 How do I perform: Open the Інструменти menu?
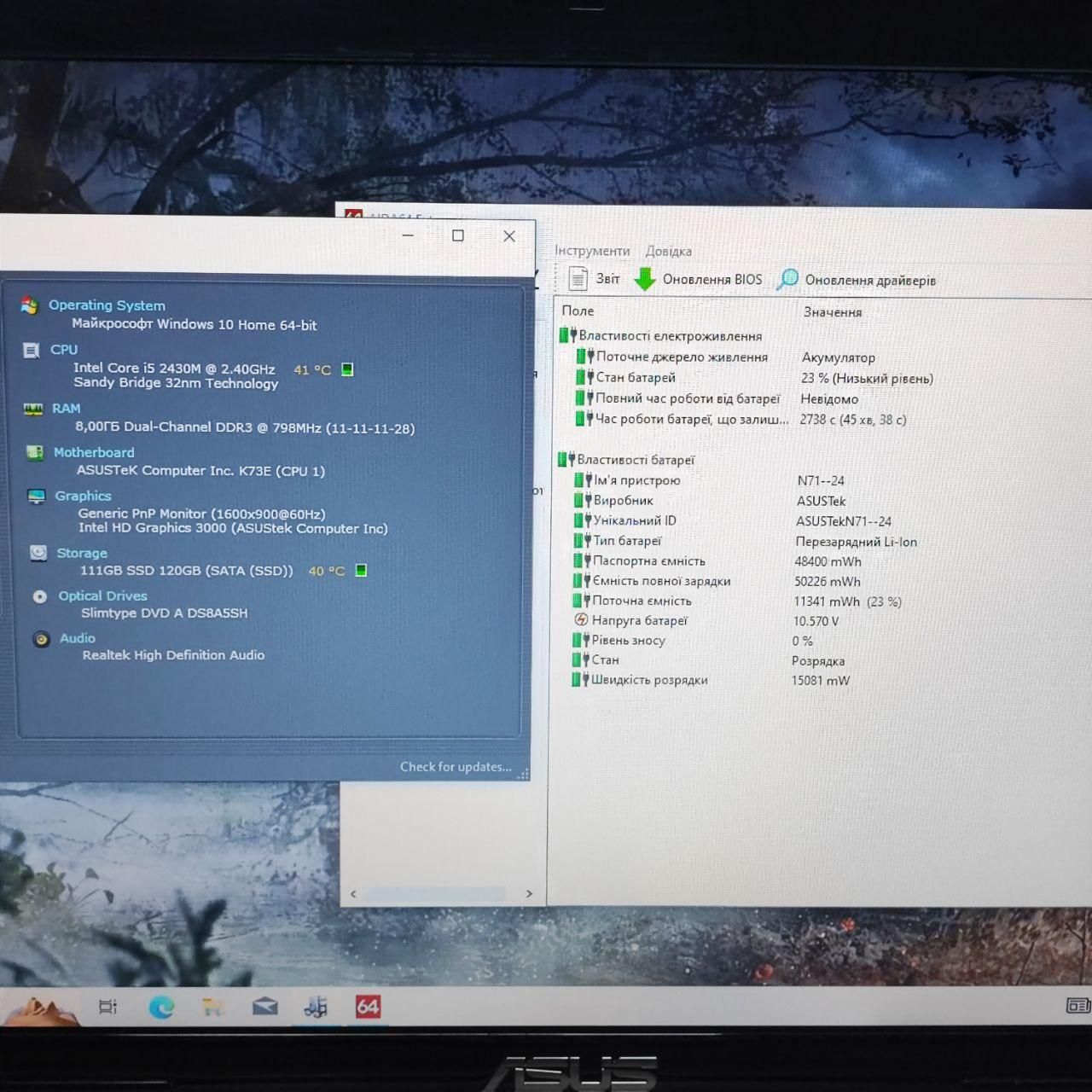(x=592, y=251)
